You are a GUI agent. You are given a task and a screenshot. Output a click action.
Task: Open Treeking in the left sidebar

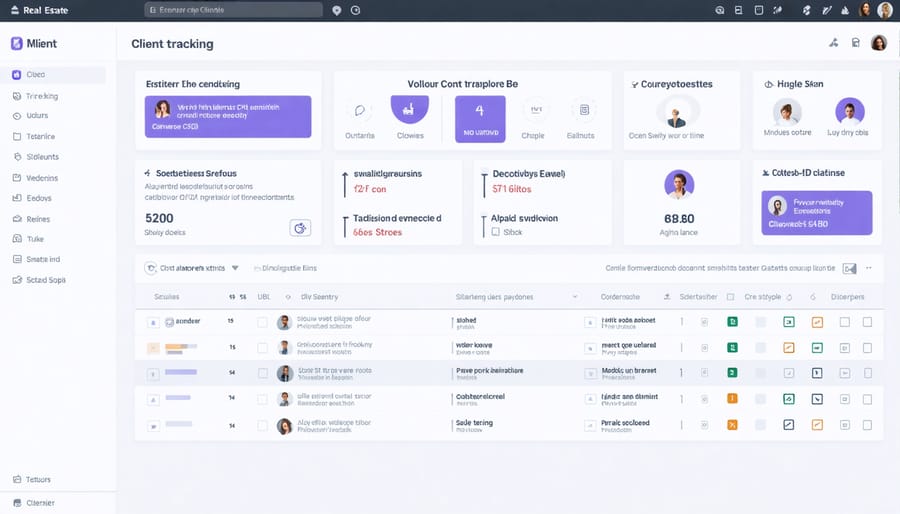(41, 96)
